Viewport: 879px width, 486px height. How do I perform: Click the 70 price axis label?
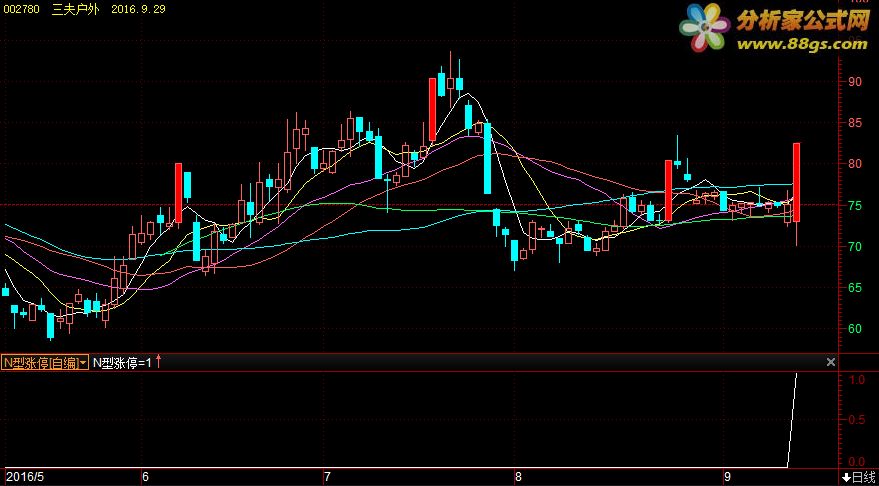[855, 246]
